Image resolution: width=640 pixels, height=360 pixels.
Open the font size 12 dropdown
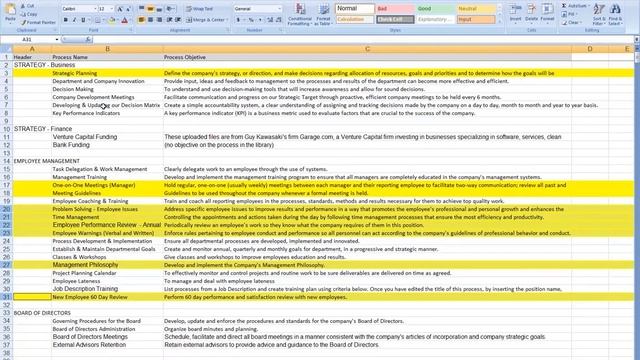click(x=112, y=9)
